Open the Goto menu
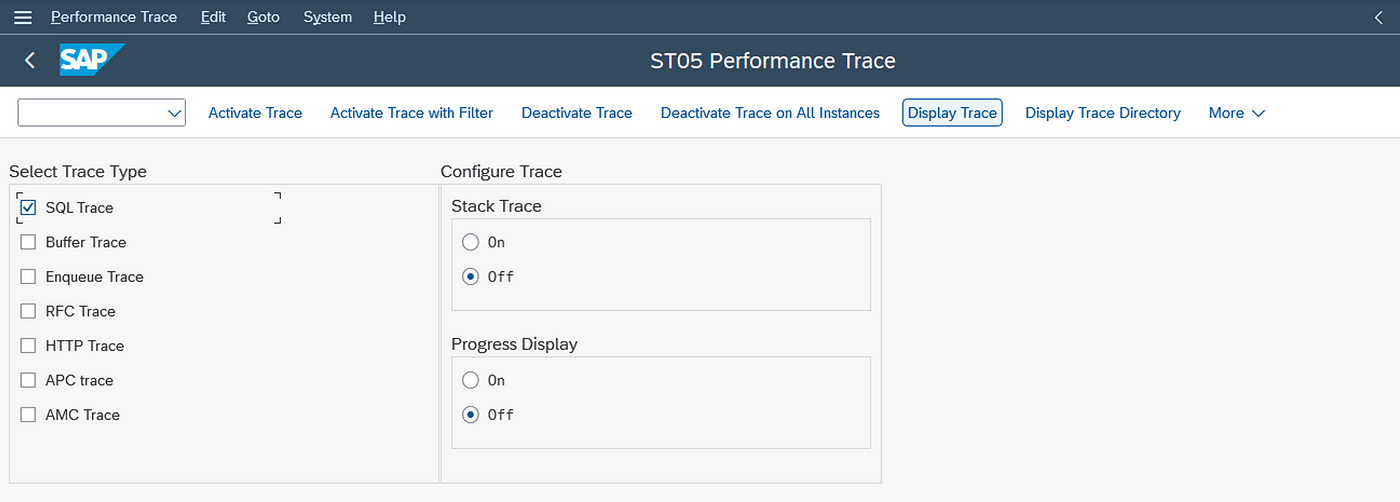This screenshot has width=1400, height=502. coord(264,17)
